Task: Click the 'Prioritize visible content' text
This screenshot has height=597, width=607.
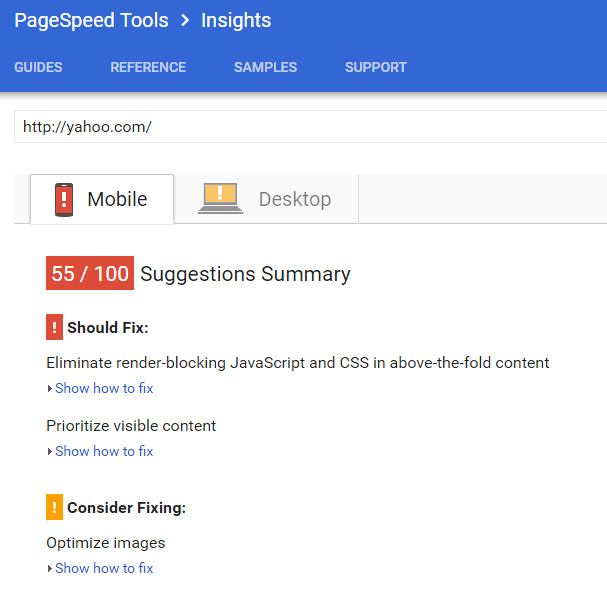Action: pyautogui.click(x=131, y=426)
